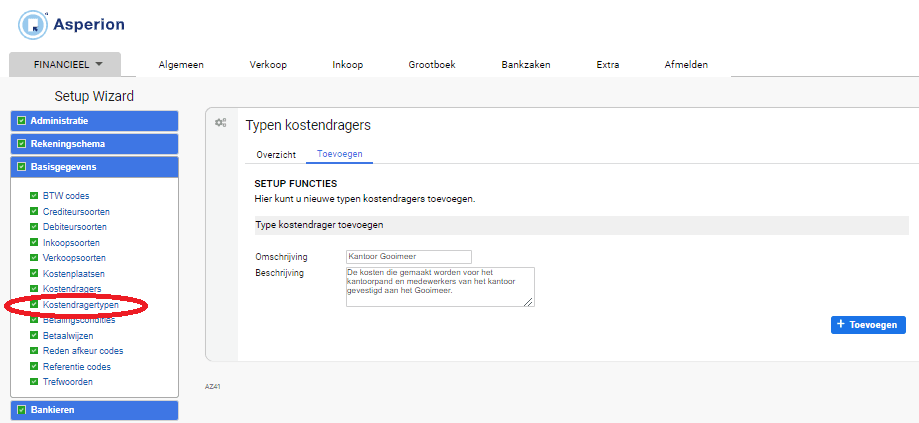The image size is (919, 423).
Task: Open the Inkoop menu
Action: coord(348,65)
